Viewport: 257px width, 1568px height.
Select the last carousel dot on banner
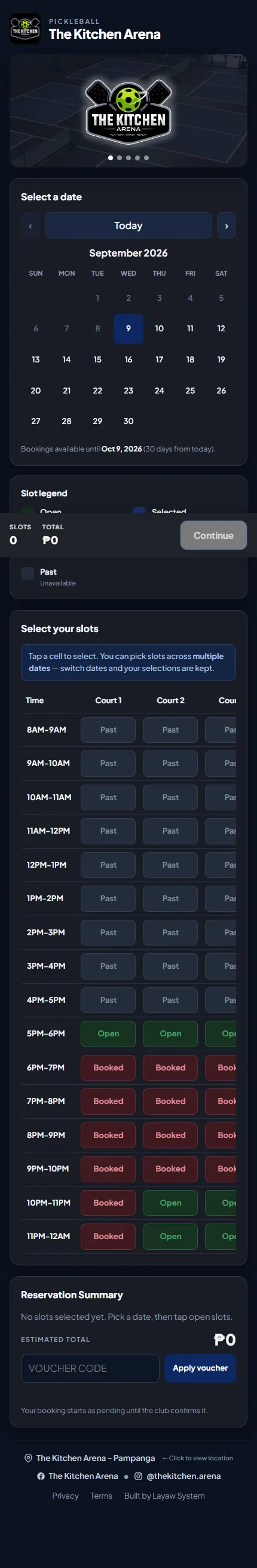(146, 158)
